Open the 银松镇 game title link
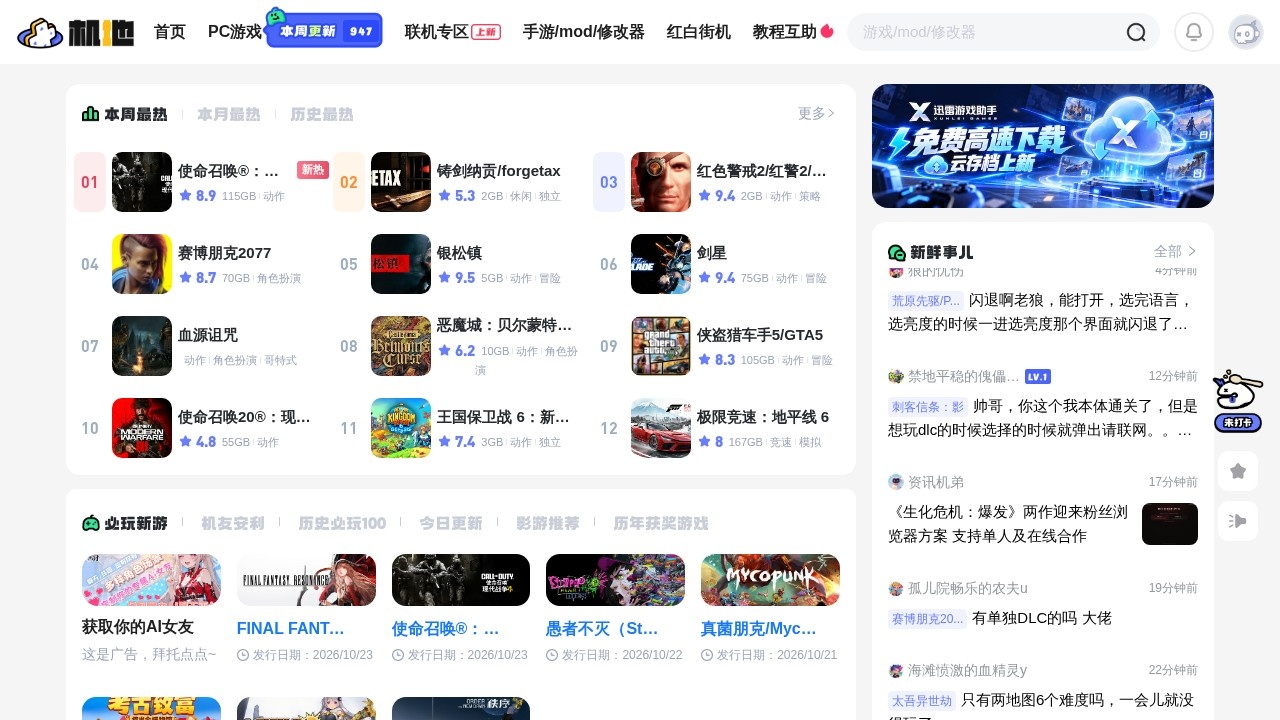1280x720 pixels. click(x=459, y=253)
